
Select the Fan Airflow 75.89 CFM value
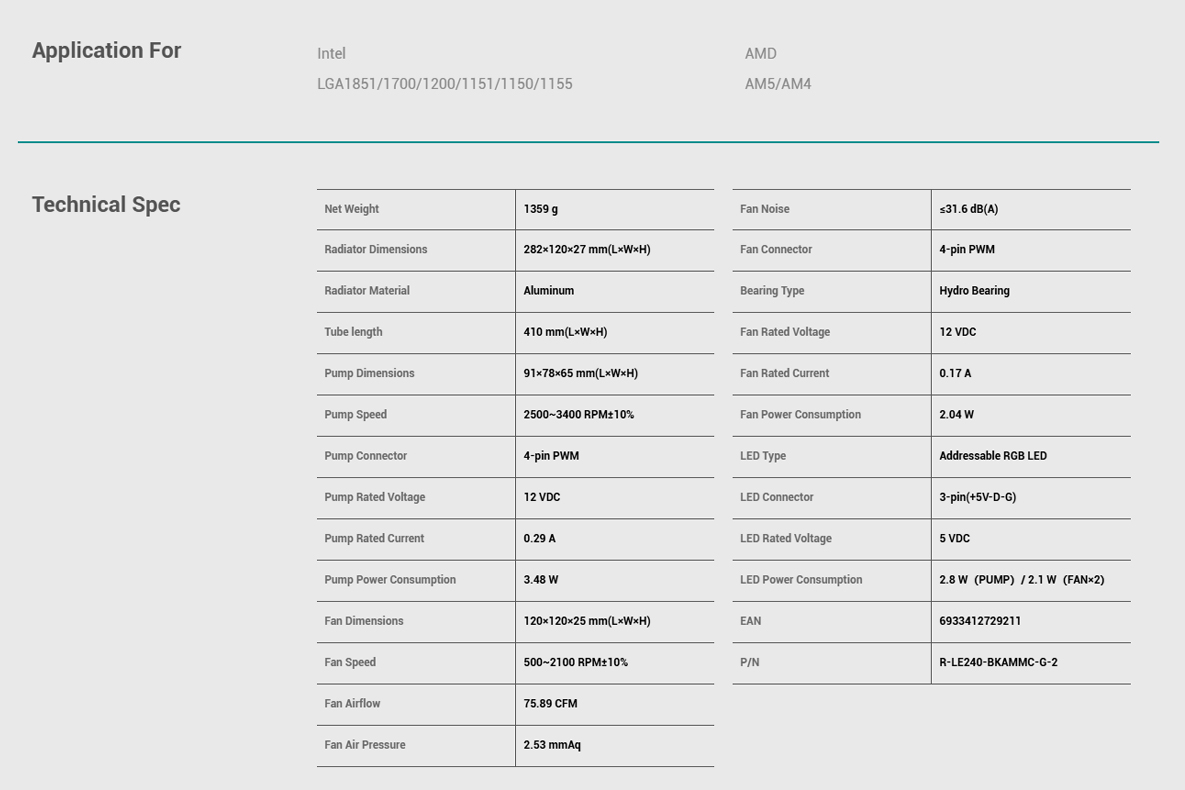550,704
